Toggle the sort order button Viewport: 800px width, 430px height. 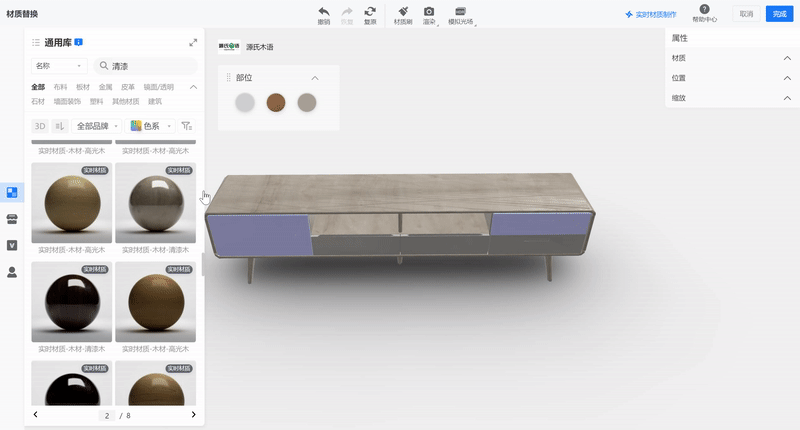click(x=60, y=126)
